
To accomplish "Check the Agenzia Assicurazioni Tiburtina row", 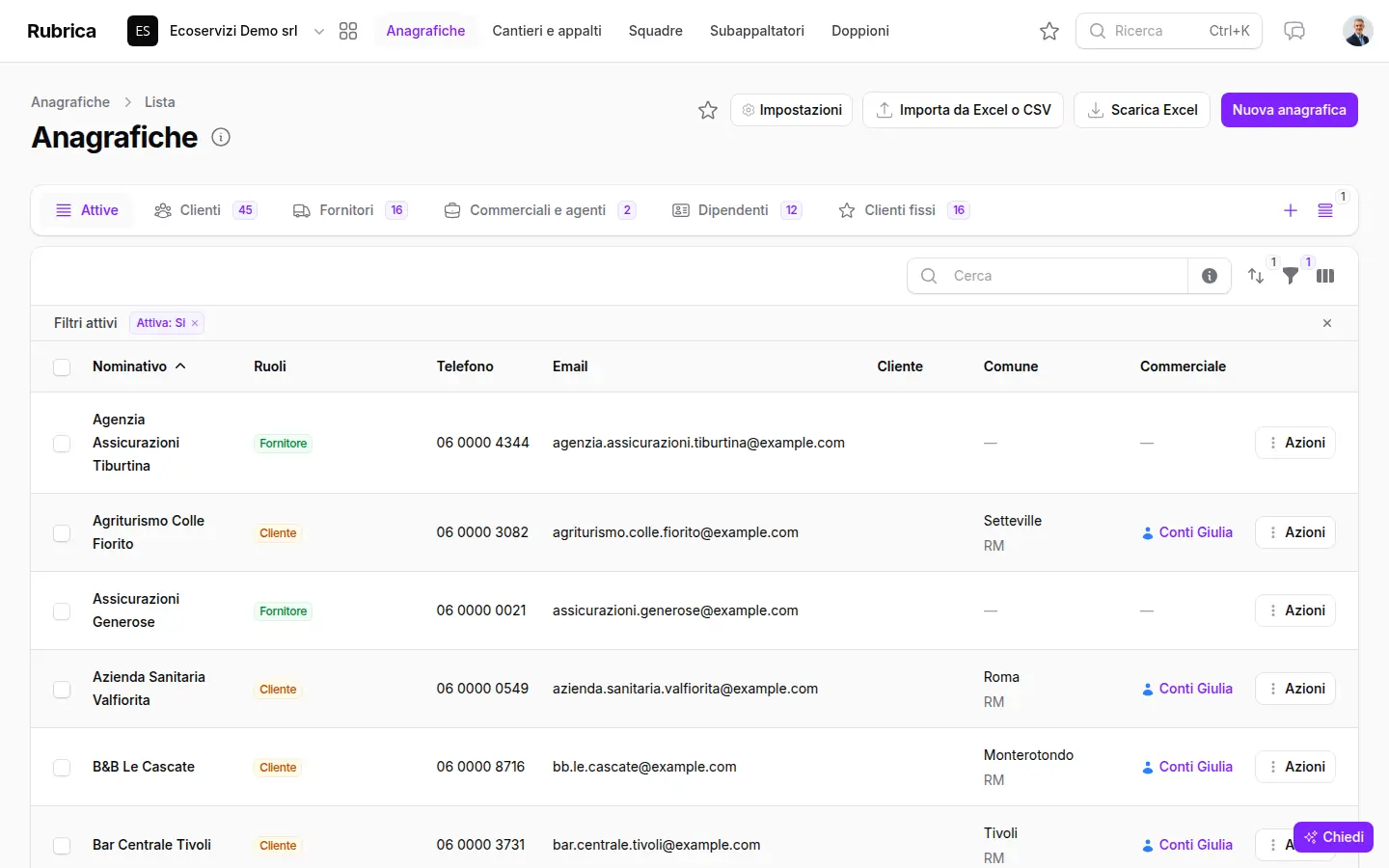I will (x=62, y=443).
